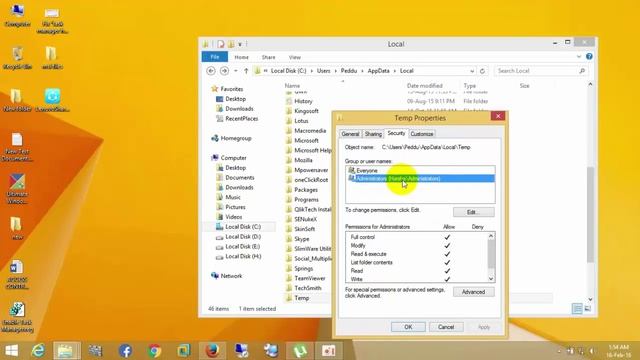Open Downloads under Favorites
This screenshot has height=360, width=640.
(x=239, y=109)
